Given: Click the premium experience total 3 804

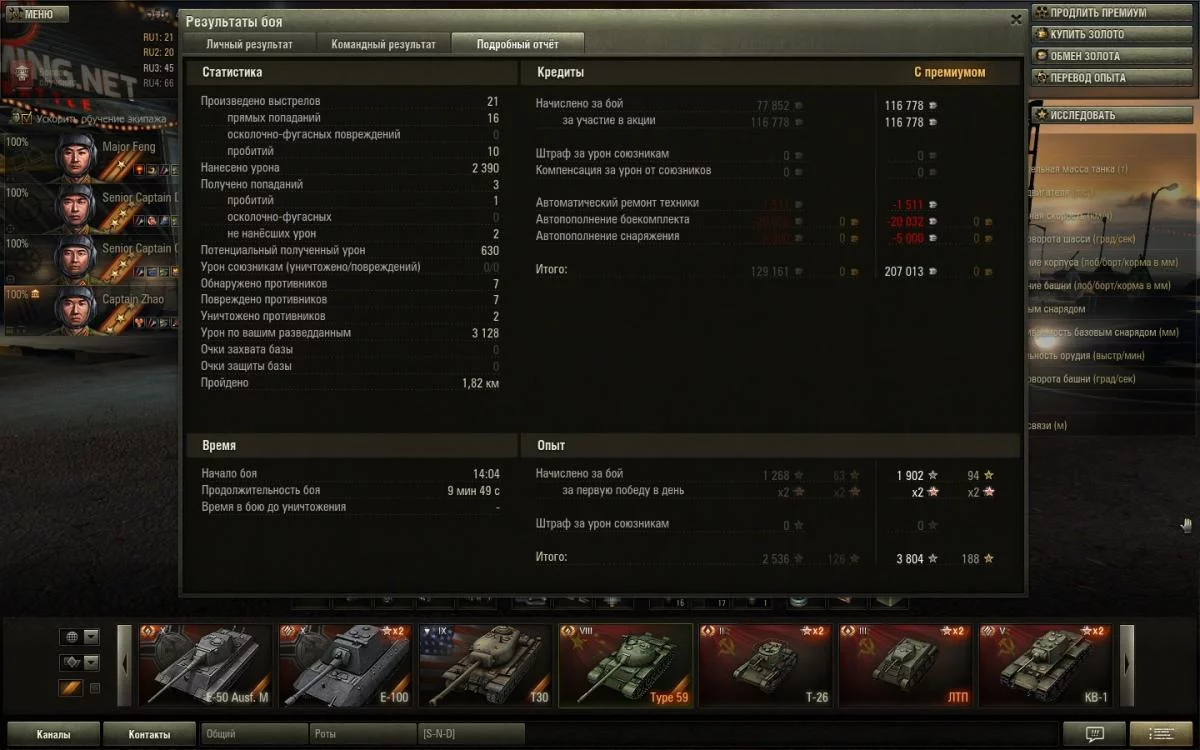Looking at the screenshot, I should tap(910, 559).
